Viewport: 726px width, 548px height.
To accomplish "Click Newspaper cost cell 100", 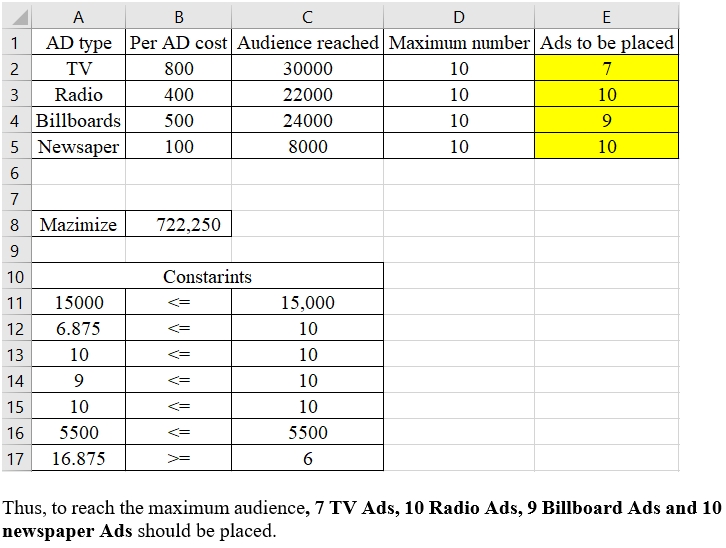I will pos(178,146).
